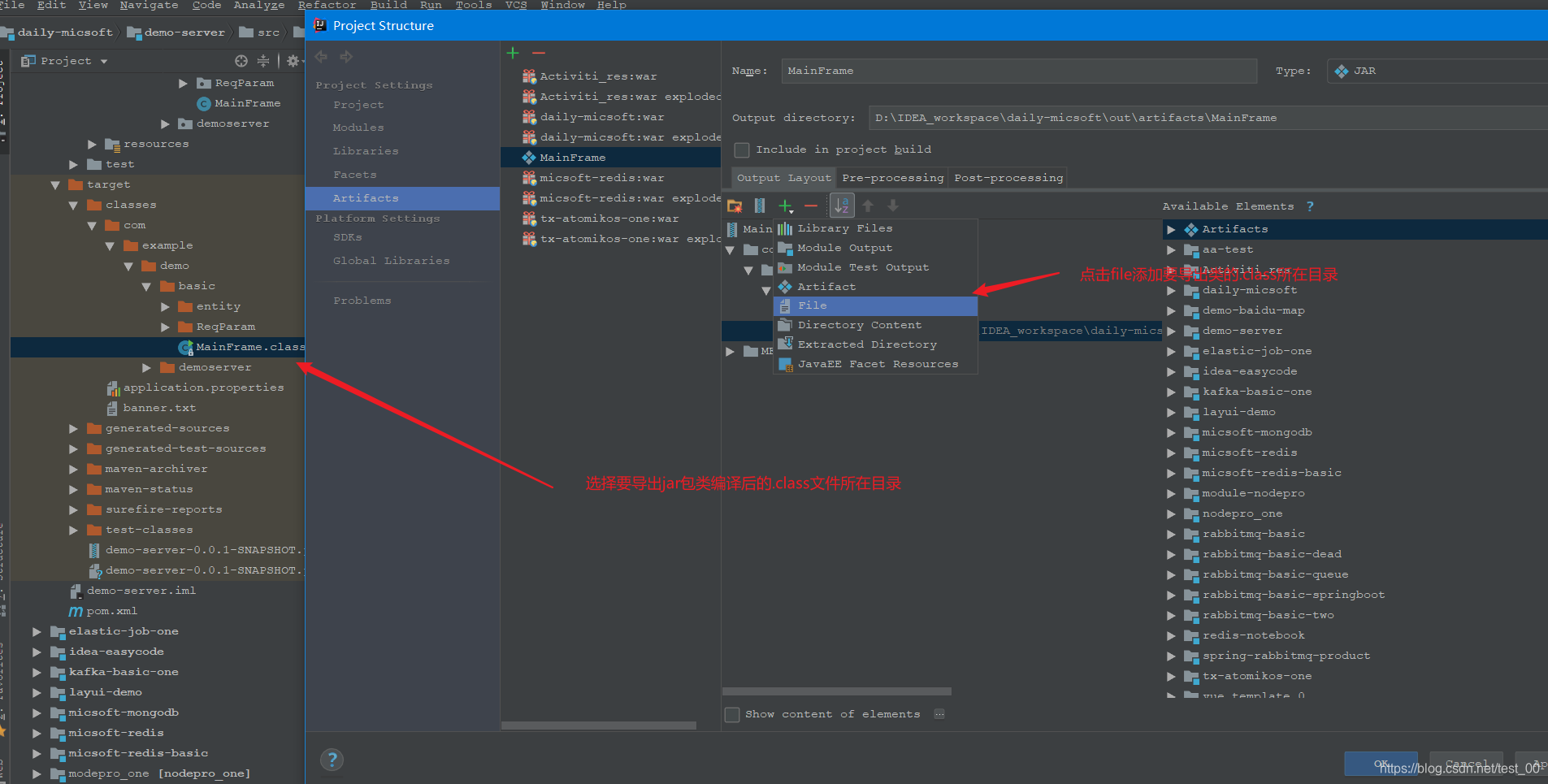Click ellipsis icon next to Show content of elements
The image size is (1548, 784).
click(x=939, y=714)
